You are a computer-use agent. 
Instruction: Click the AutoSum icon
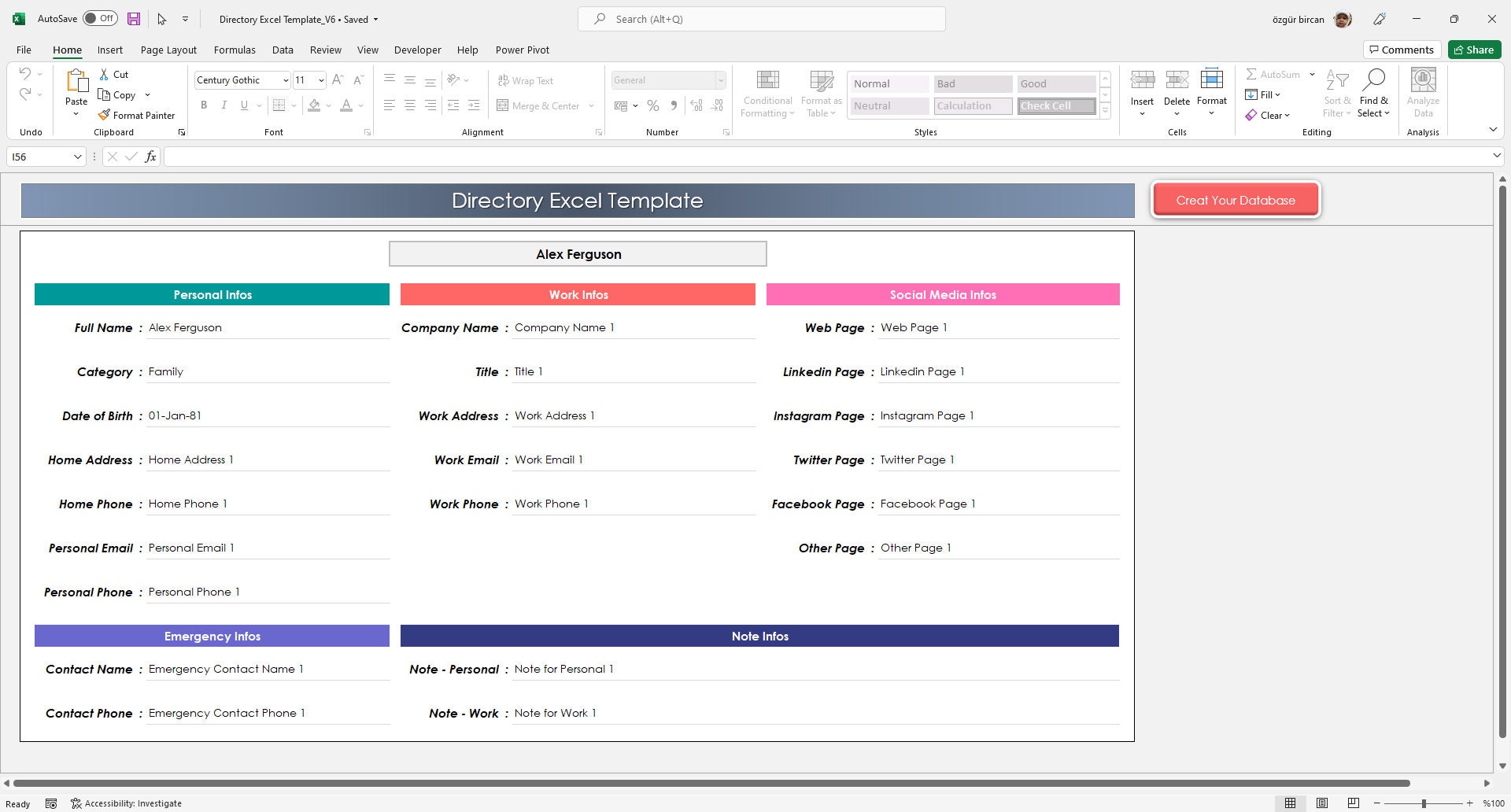1252,74
